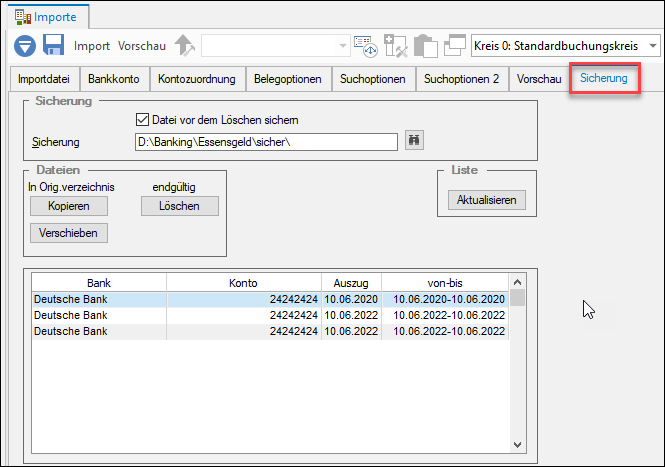This screenshot has width=665, height=467.
Task: Click the list scrollbar down arrow
Action: [x=517, y=445]
